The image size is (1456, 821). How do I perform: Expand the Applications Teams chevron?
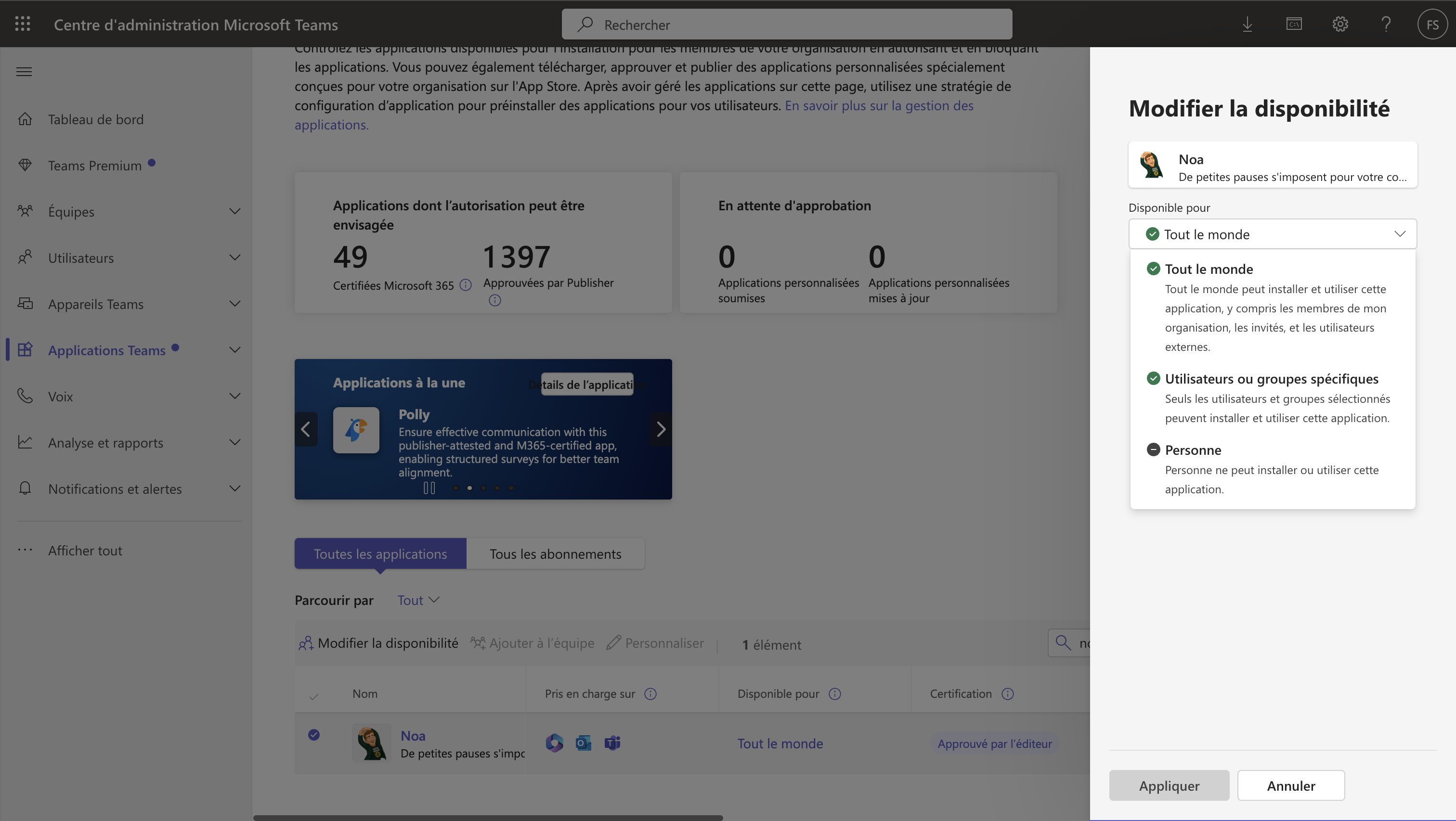pyautogui.click(x=234, y=350)
